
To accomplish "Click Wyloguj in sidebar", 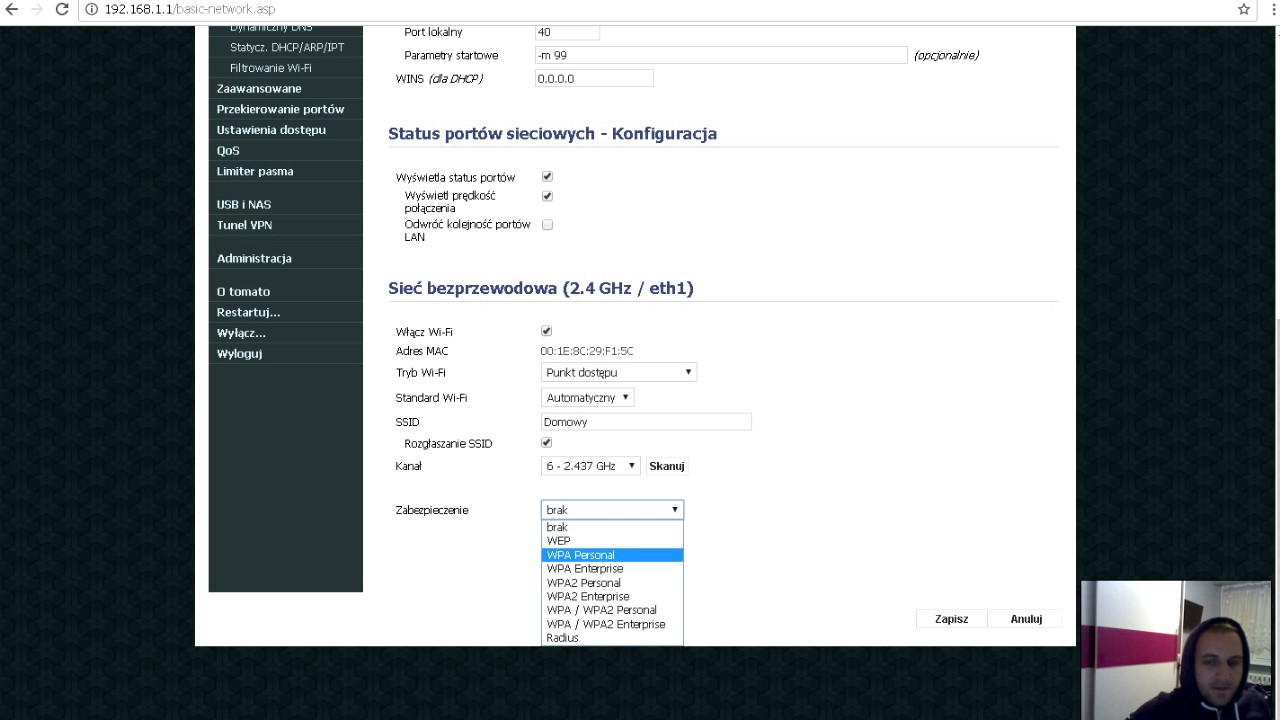I will (x=239, y=354).
